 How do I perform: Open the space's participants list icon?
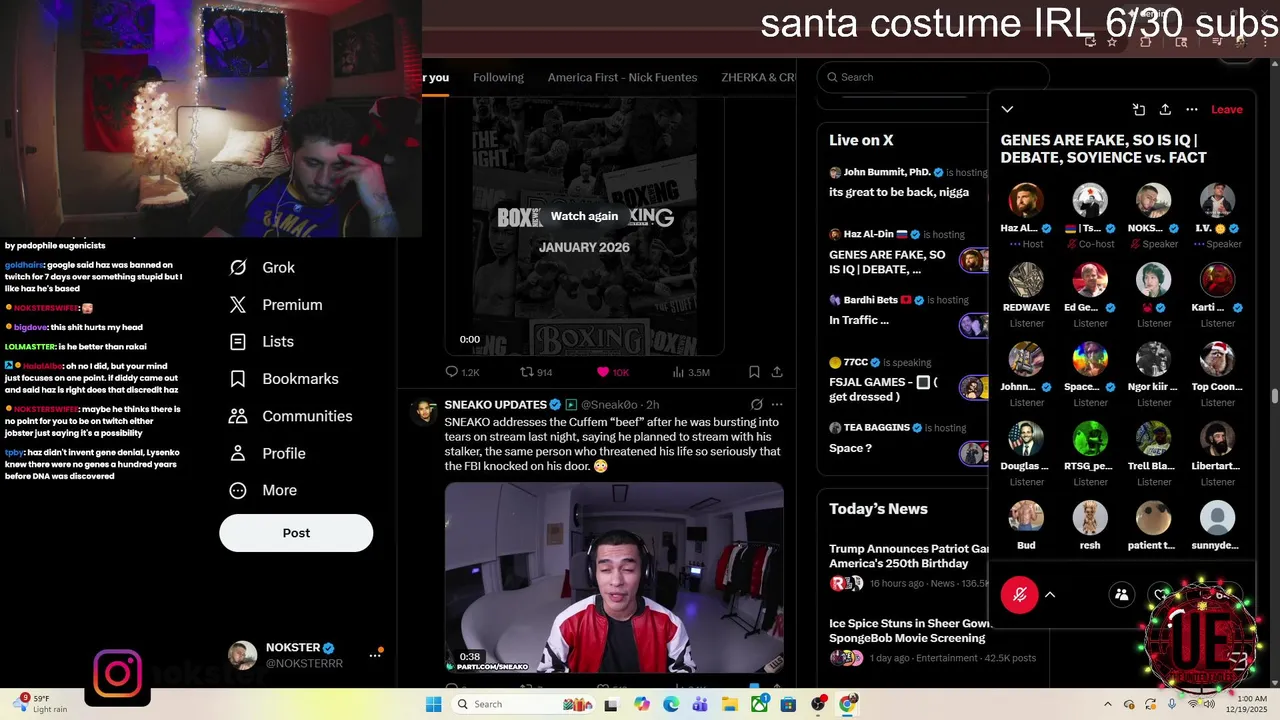pyautogui.click(x=1121, y=595)
